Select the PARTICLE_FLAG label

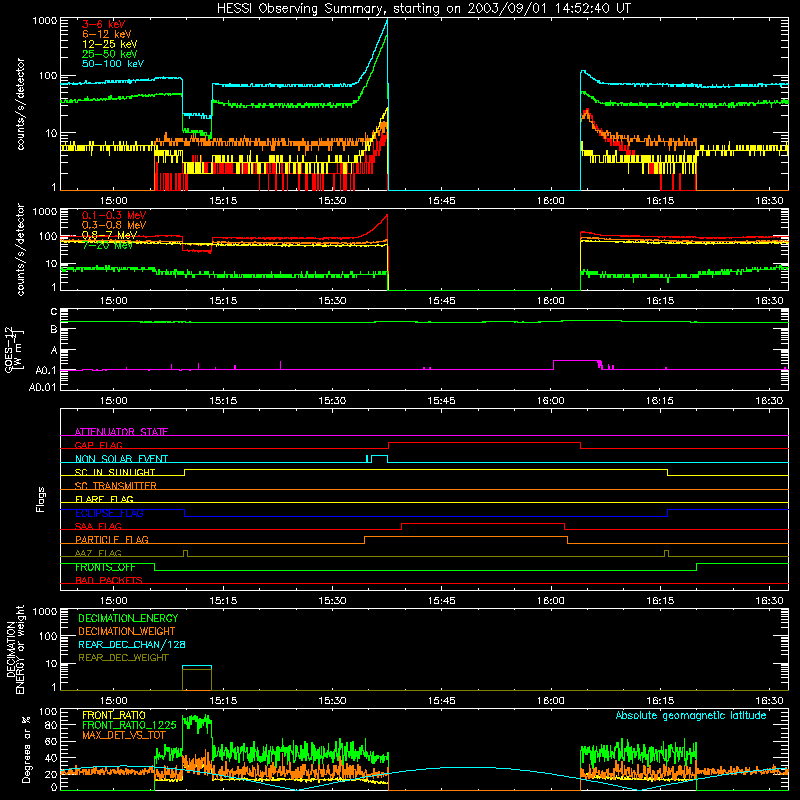112,539
